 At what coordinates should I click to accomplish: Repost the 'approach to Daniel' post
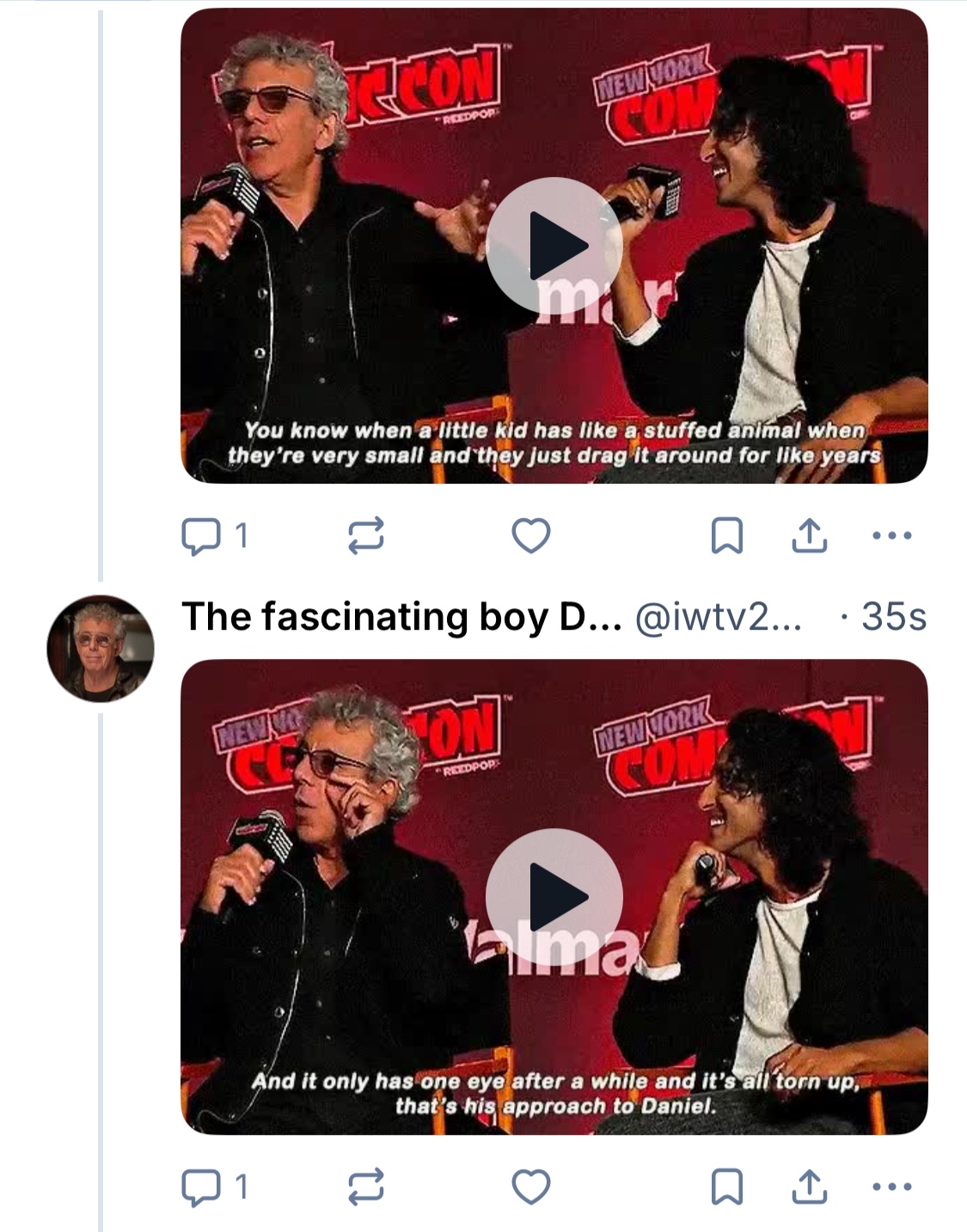pos(365,1187)
